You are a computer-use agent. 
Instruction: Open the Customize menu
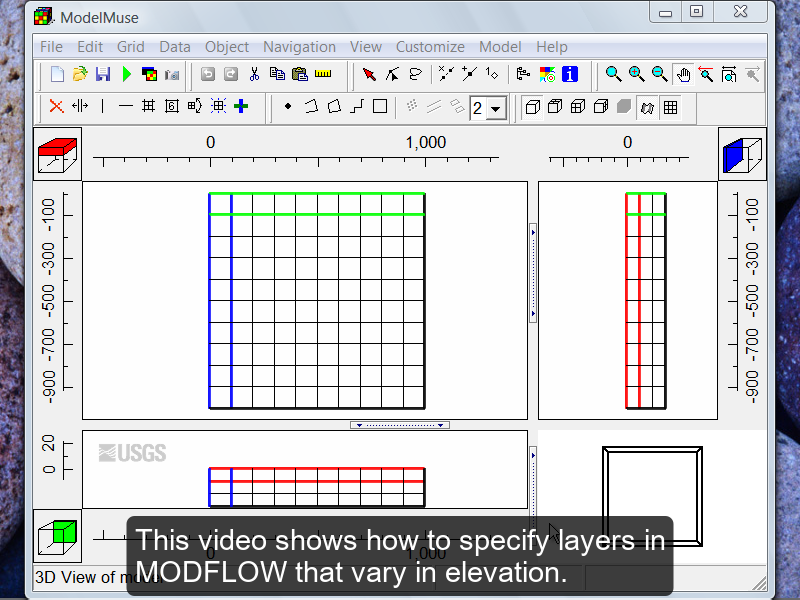(x=430, y=47)
